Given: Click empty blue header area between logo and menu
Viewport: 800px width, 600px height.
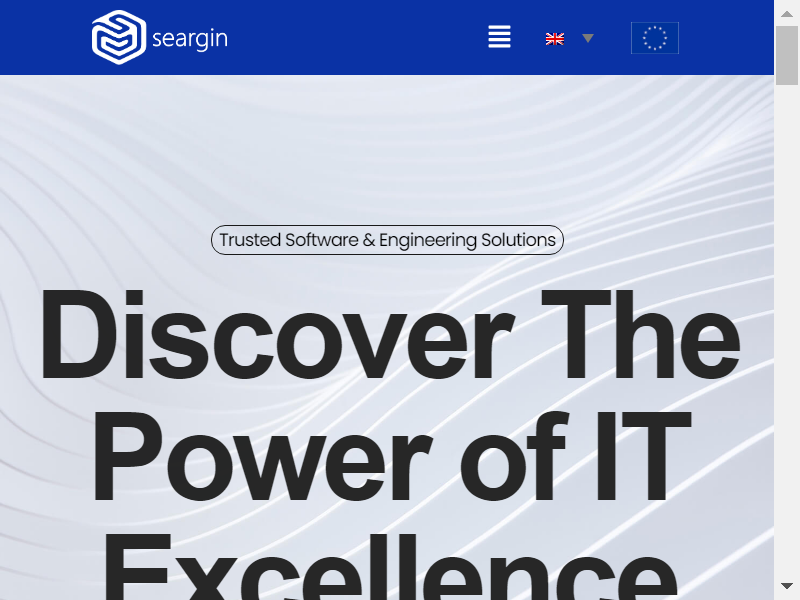Looking at the screenshot, I should pos(360,38).
